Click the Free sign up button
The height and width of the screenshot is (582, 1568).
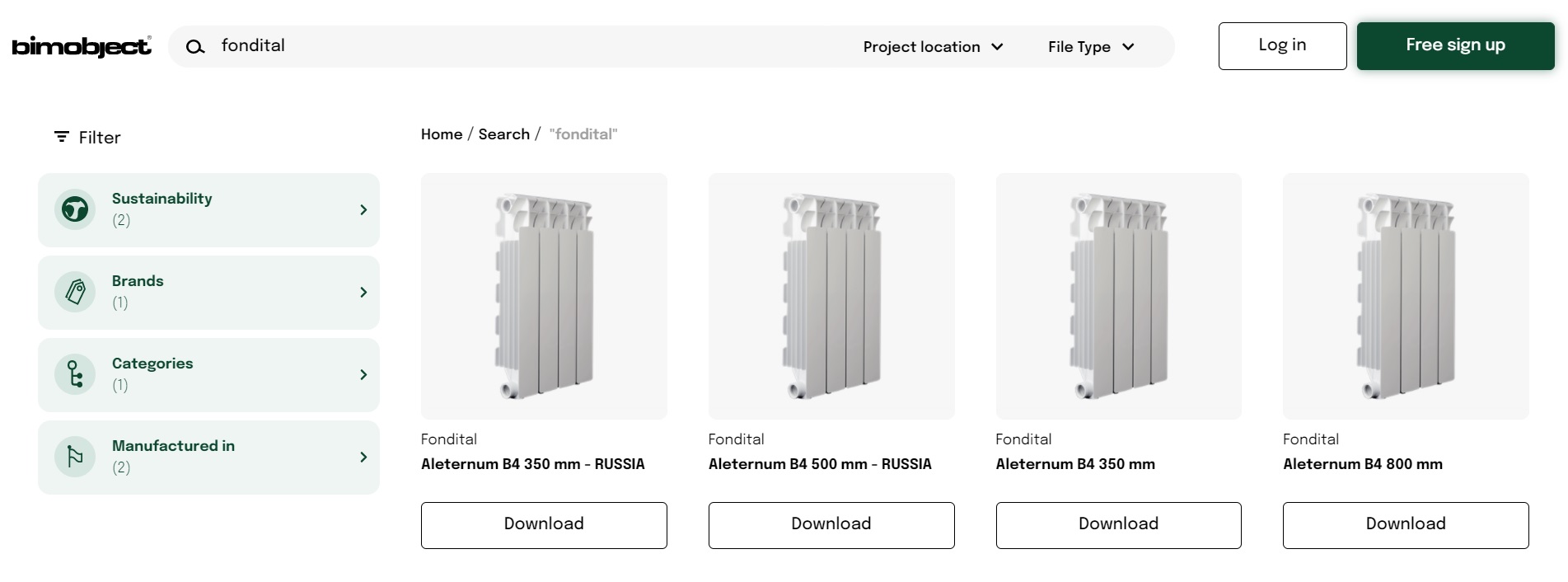pyautogui.click(x=1455, y=46)
